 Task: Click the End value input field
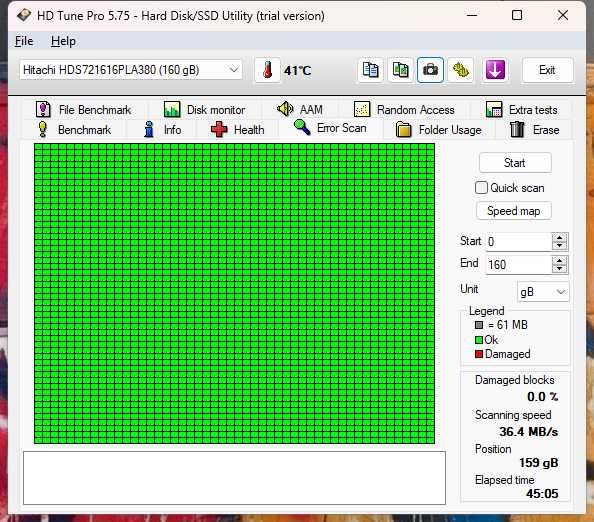(518, 264)
